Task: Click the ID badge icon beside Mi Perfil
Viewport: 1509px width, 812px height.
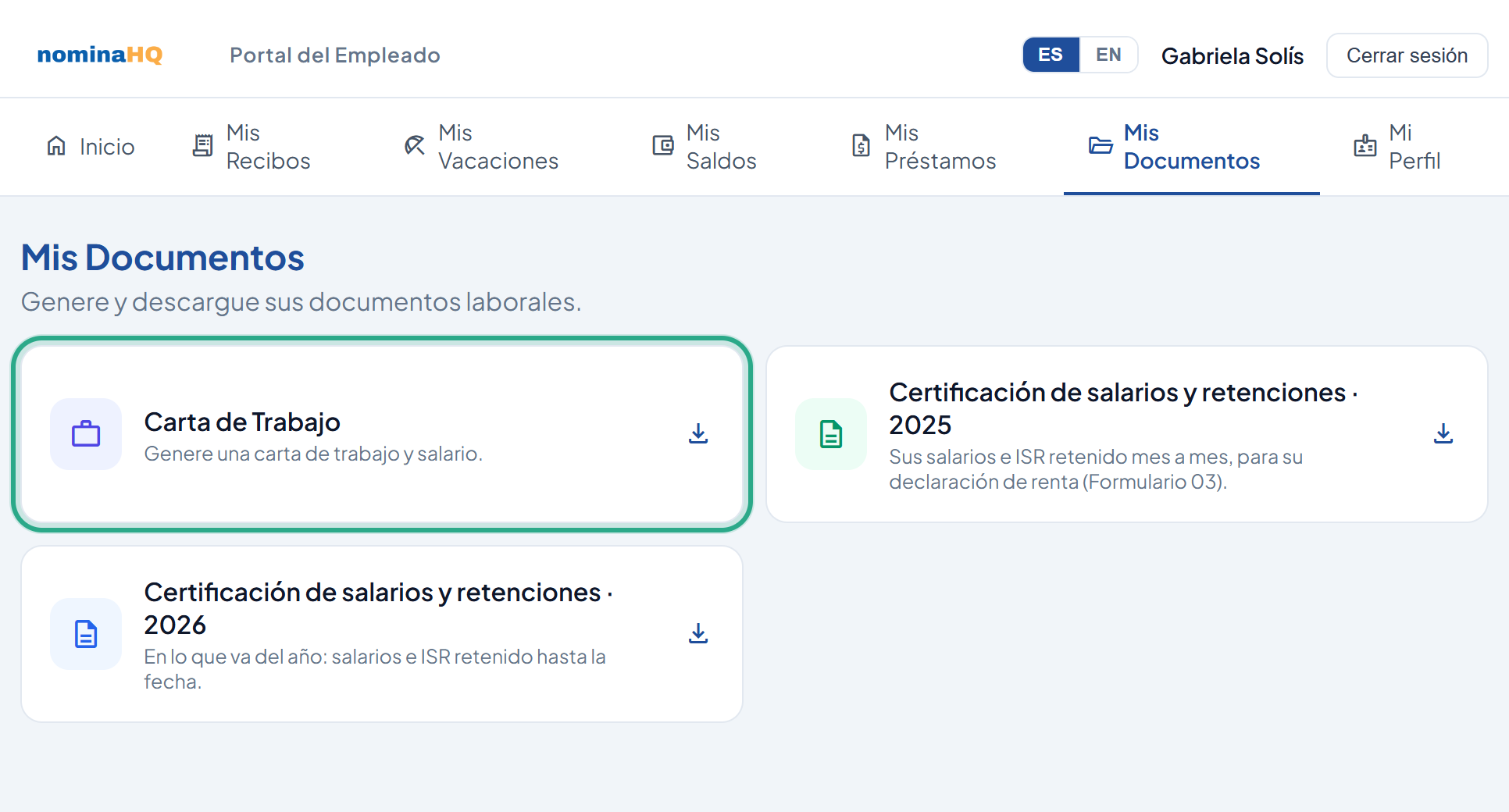Action: tap(1365, 146)
